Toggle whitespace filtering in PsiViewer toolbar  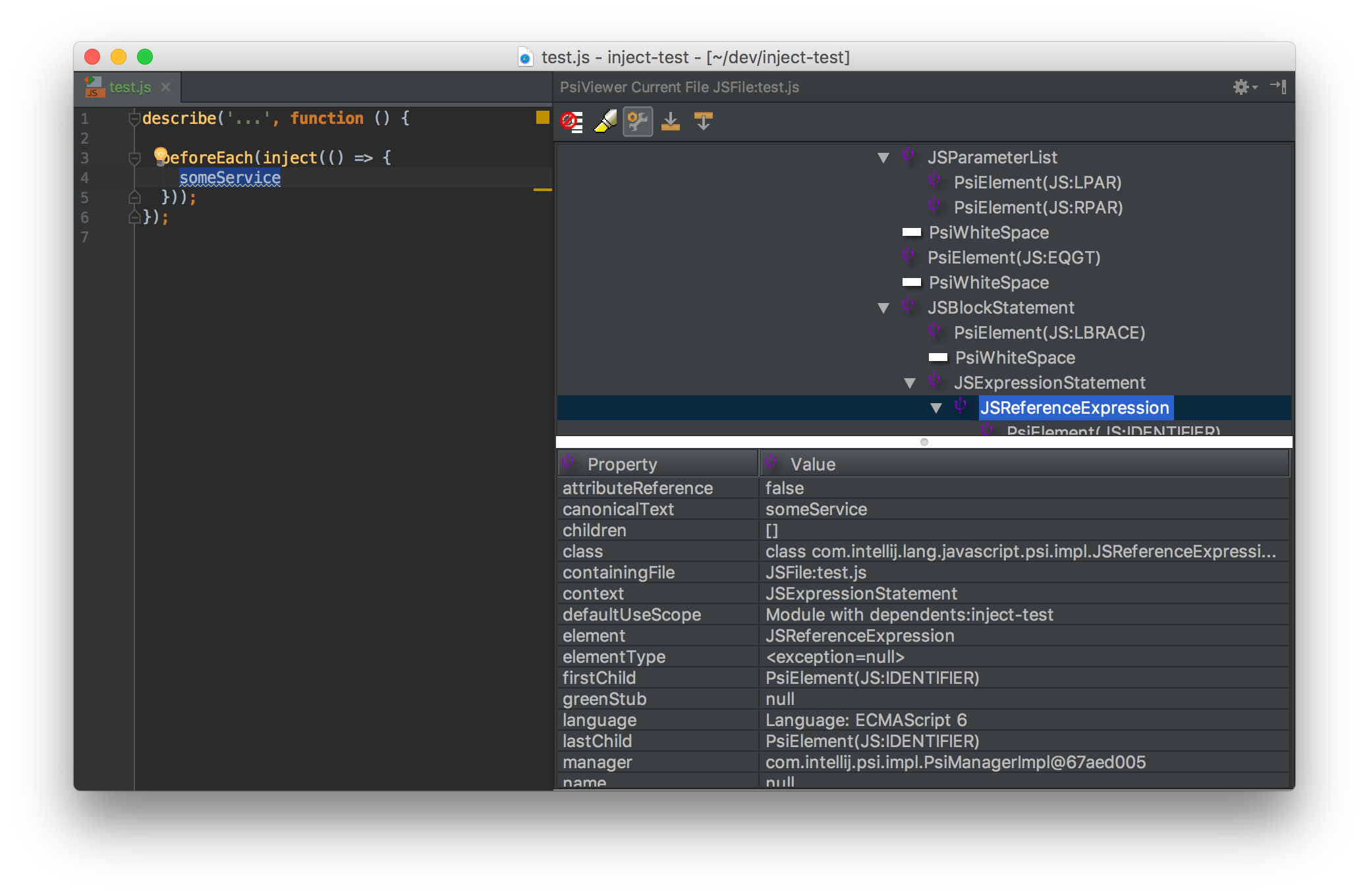point(571,121)
